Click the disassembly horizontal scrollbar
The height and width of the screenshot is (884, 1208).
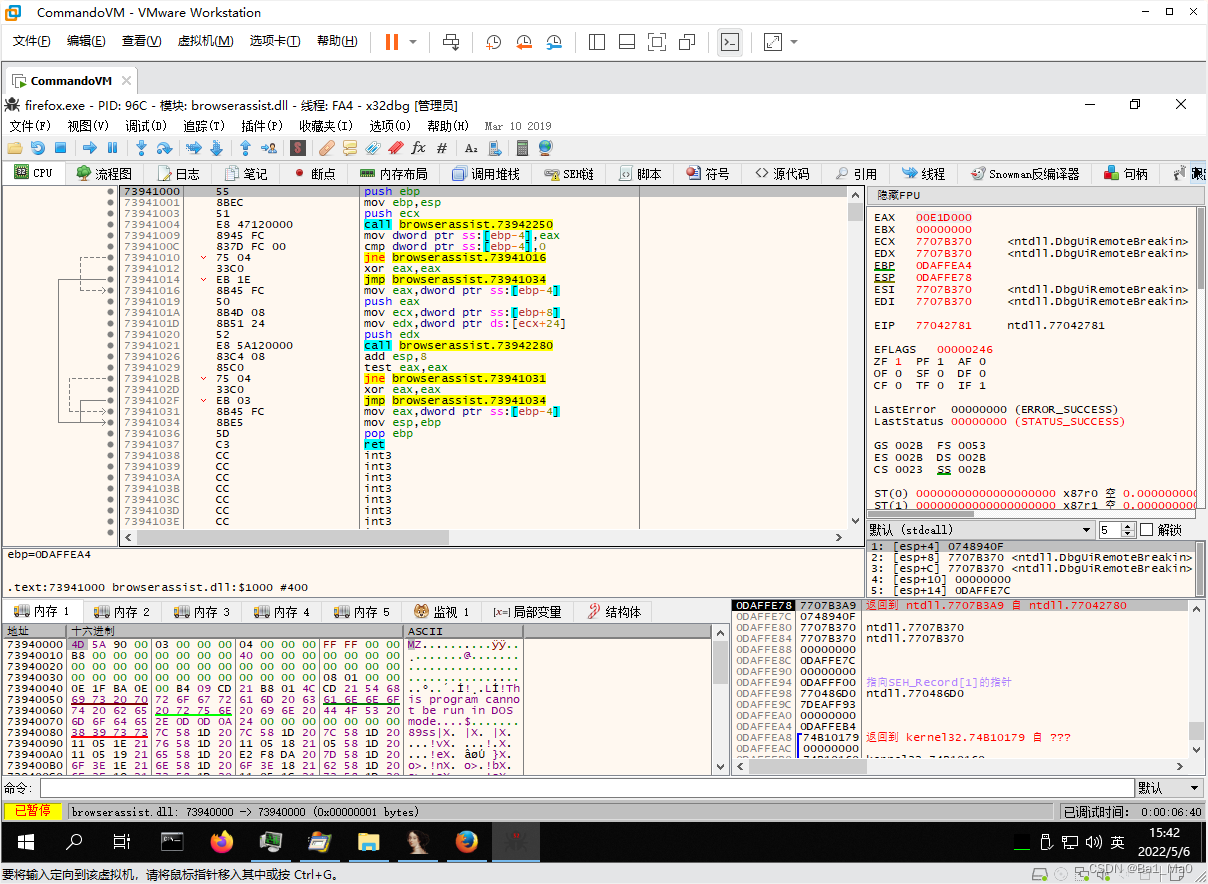coord(484,537)
